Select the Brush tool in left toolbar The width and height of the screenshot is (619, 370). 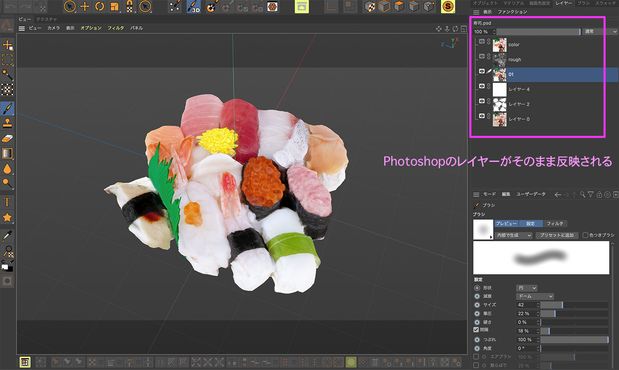8,108
